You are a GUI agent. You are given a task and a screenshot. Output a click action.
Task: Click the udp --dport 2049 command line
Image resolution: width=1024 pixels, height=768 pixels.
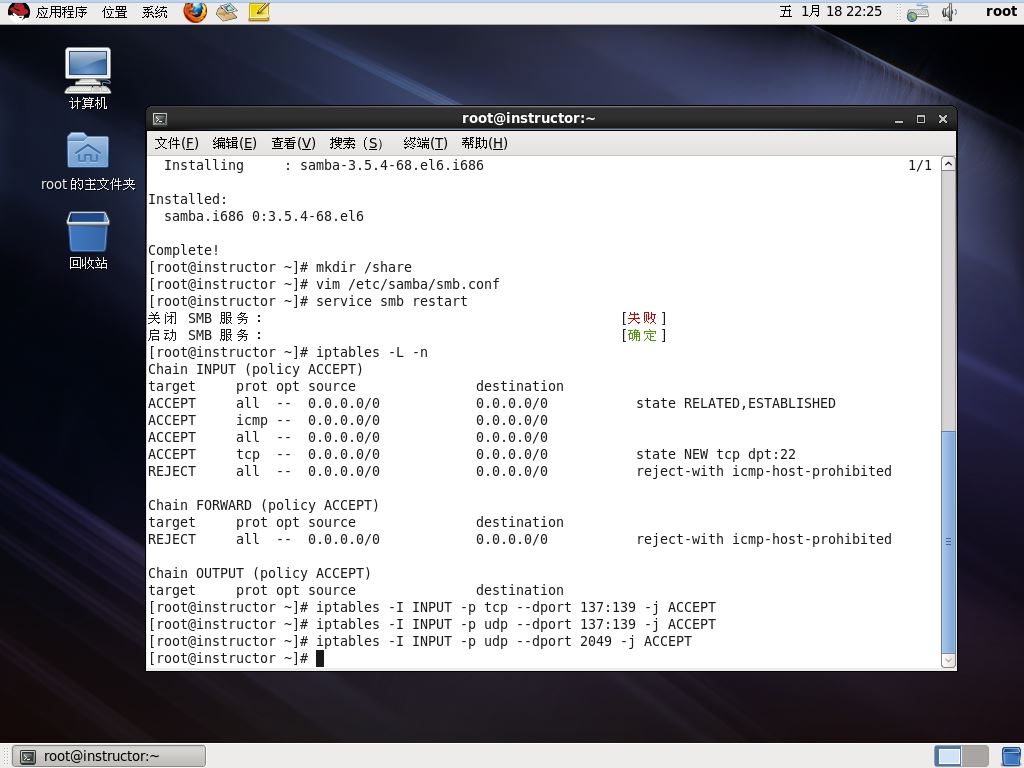(x=420, y=641)
